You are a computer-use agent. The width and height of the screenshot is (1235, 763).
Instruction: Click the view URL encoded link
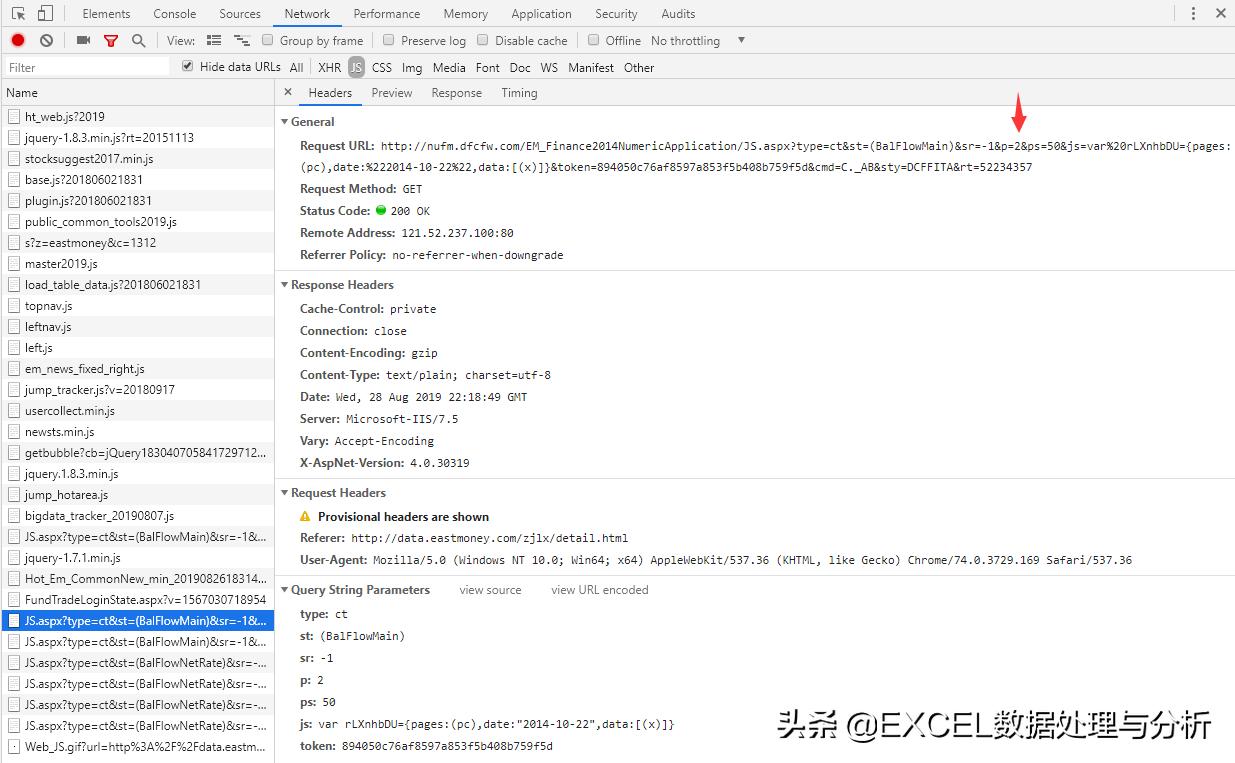point(598,590)
